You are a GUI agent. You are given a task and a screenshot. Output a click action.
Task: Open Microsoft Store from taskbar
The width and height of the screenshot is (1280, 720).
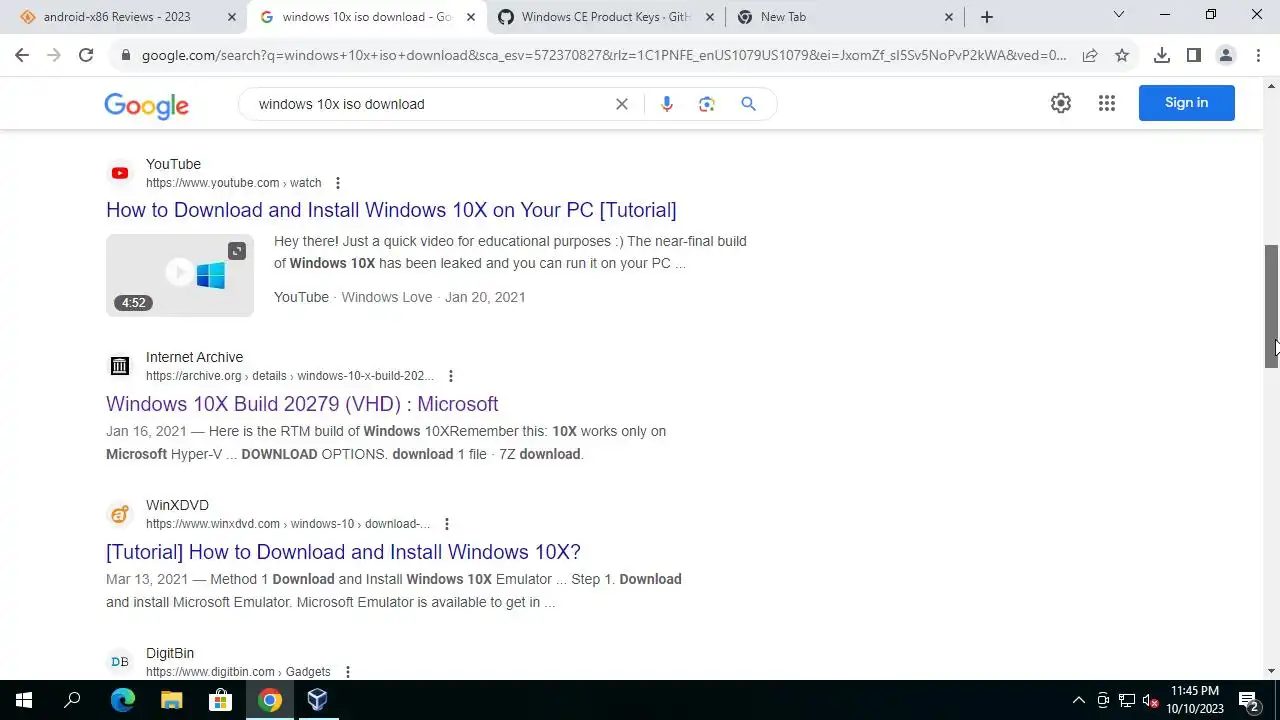click(x=221, y=700)
